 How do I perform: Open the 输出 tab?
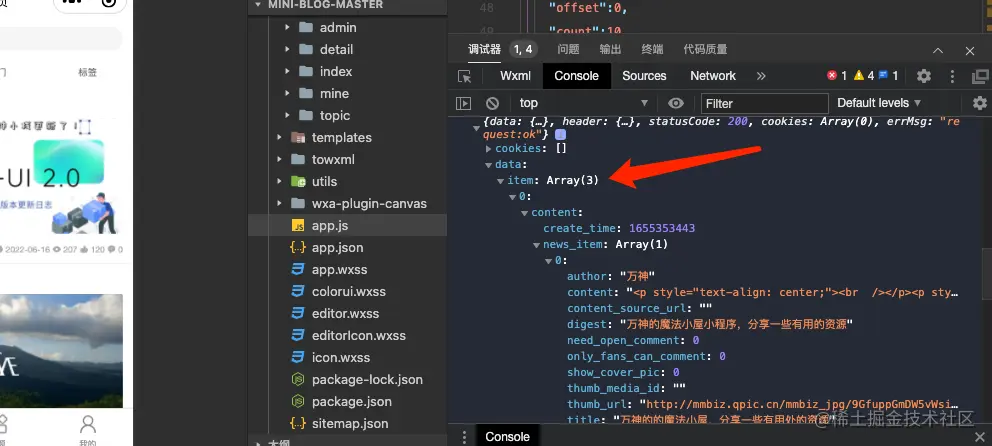(x=611, y=49)
